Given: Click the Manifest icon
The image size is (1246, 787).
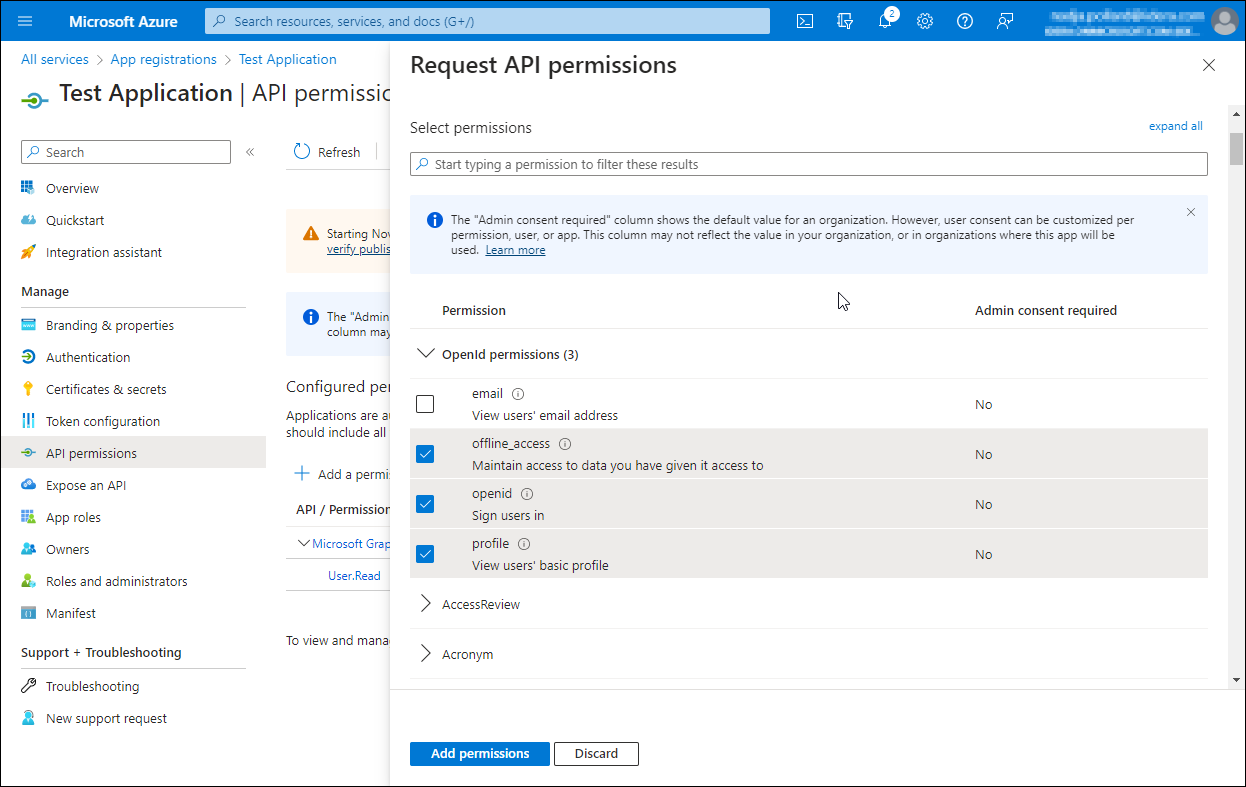Looking at the screenshot, I should tap(28, 613).
